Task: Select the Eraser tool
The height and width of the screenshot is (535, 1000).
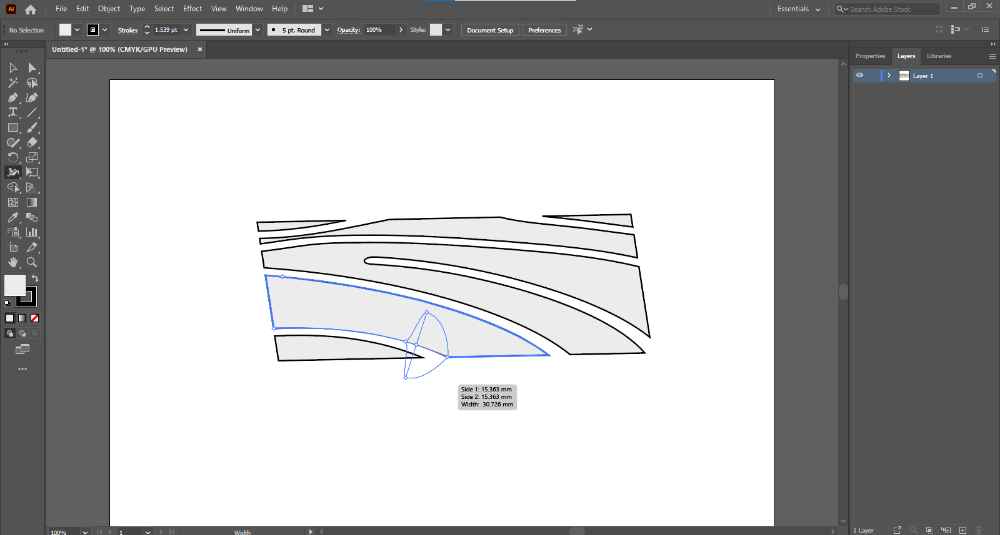Action: [32, 142]
